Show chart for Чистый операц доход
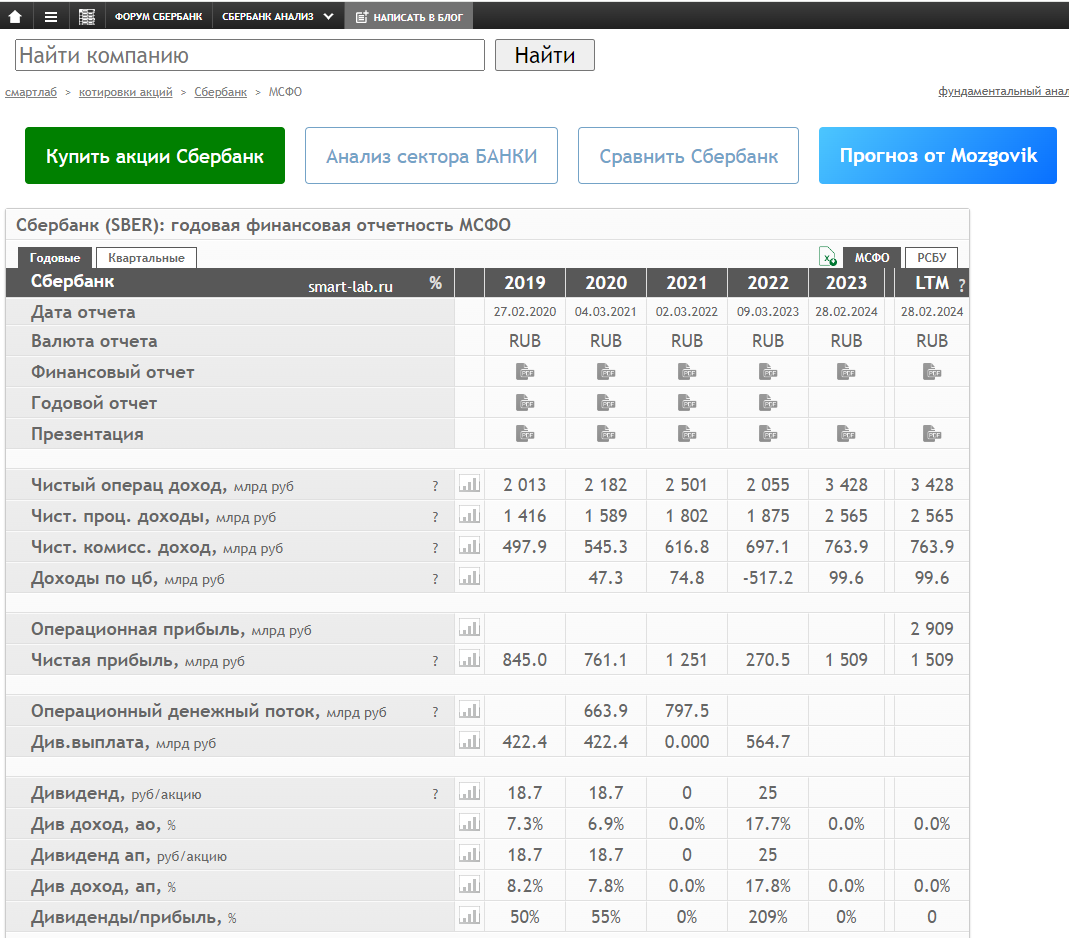The image size is (1069, 938). point(470,484)
